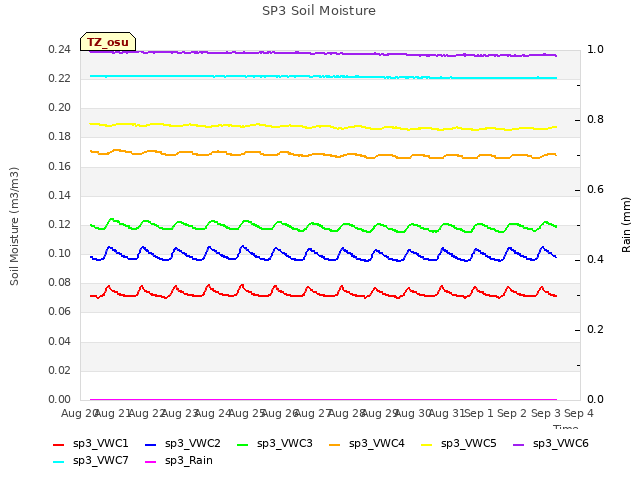Click the Sep 4 x-axis tick label
Viewport: 640px width, 480px height.
(x=579, y=413)
